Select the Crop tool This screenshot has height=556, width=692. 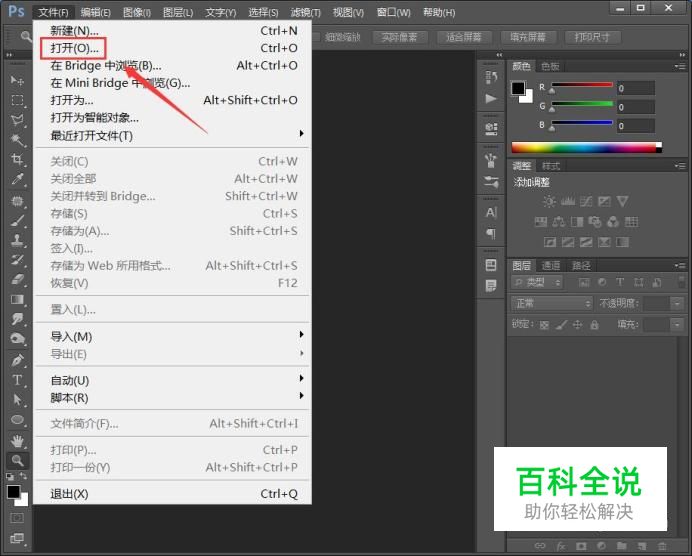17,159
